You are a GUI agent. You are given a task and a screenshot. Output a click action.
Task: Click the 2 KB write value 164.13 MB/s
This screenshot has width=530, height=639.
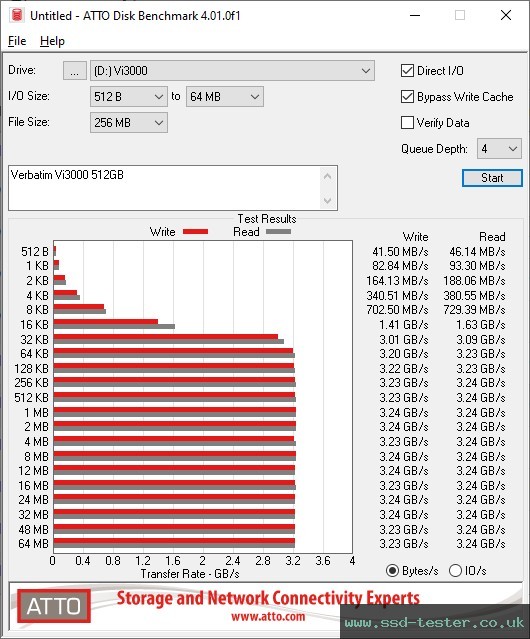[397, 281]
